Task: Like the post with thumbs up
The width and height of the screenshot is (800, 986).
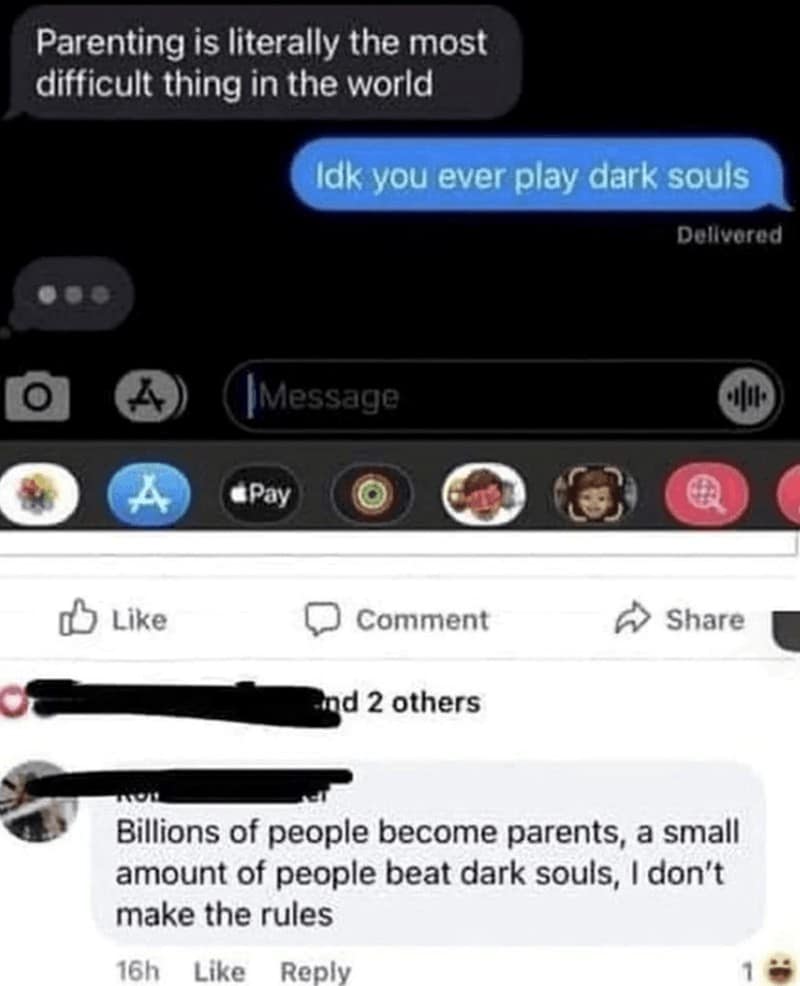Action: pyautogui.click(x=113, y=619)
